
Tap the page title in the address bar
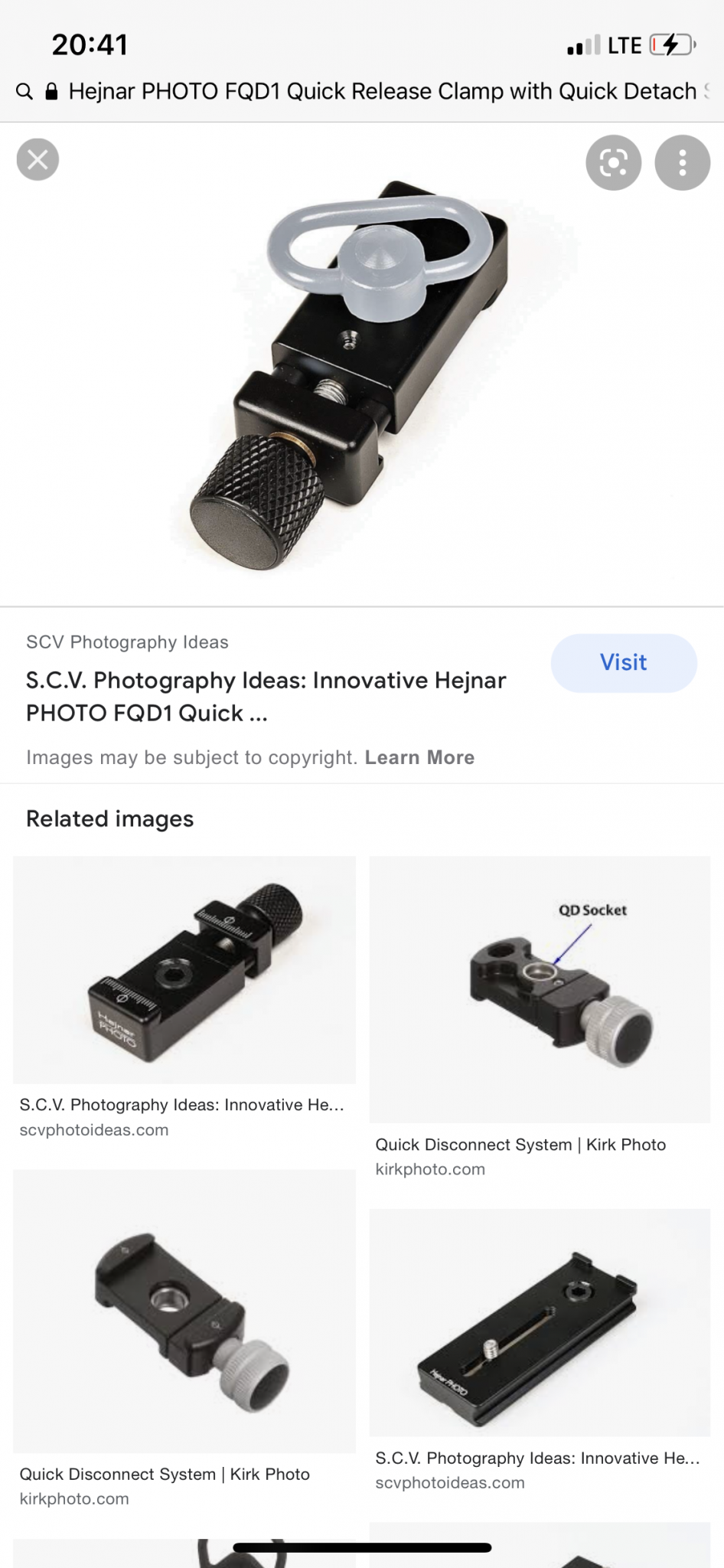383,92
